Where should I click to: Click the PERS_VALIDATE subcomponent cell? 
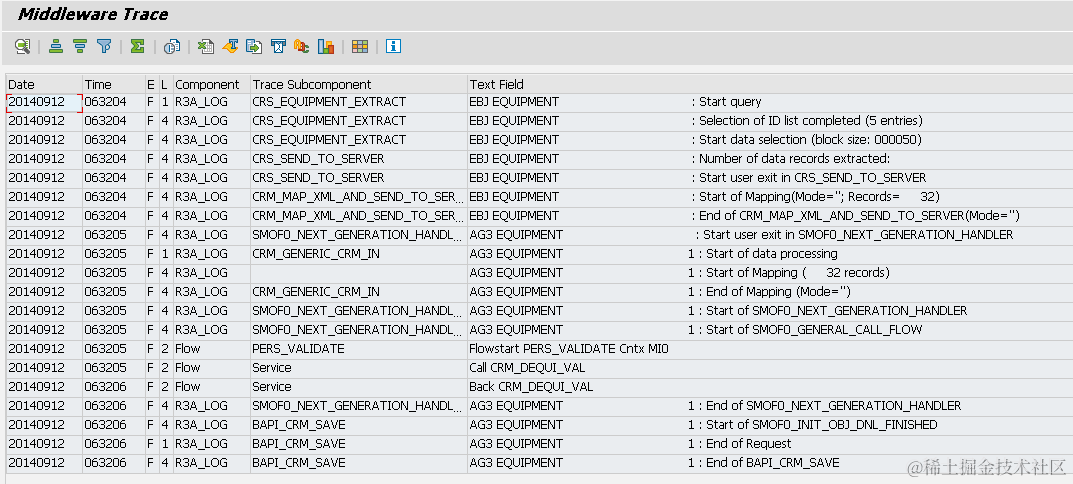coord(359,349)
